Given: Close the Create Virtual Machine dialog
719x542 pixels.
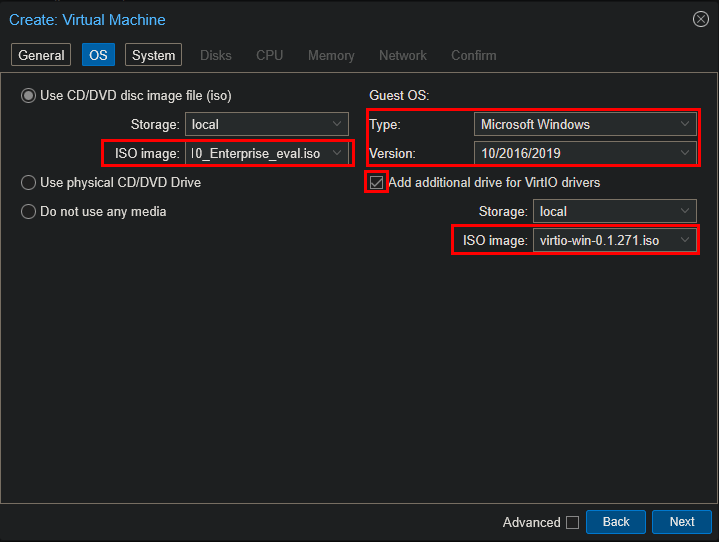Looking at the screenshot, I should (700, 19).
